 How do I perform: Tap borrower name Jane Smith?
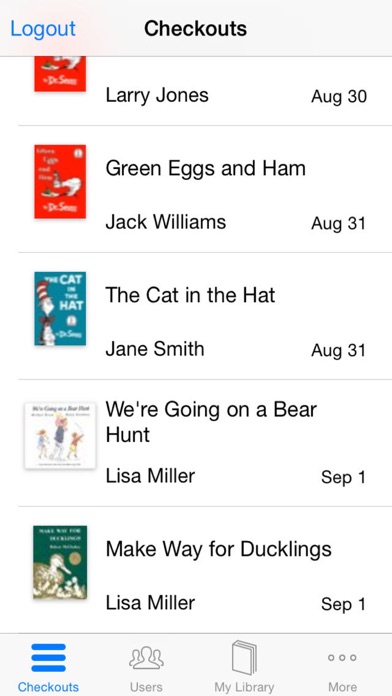154,349
